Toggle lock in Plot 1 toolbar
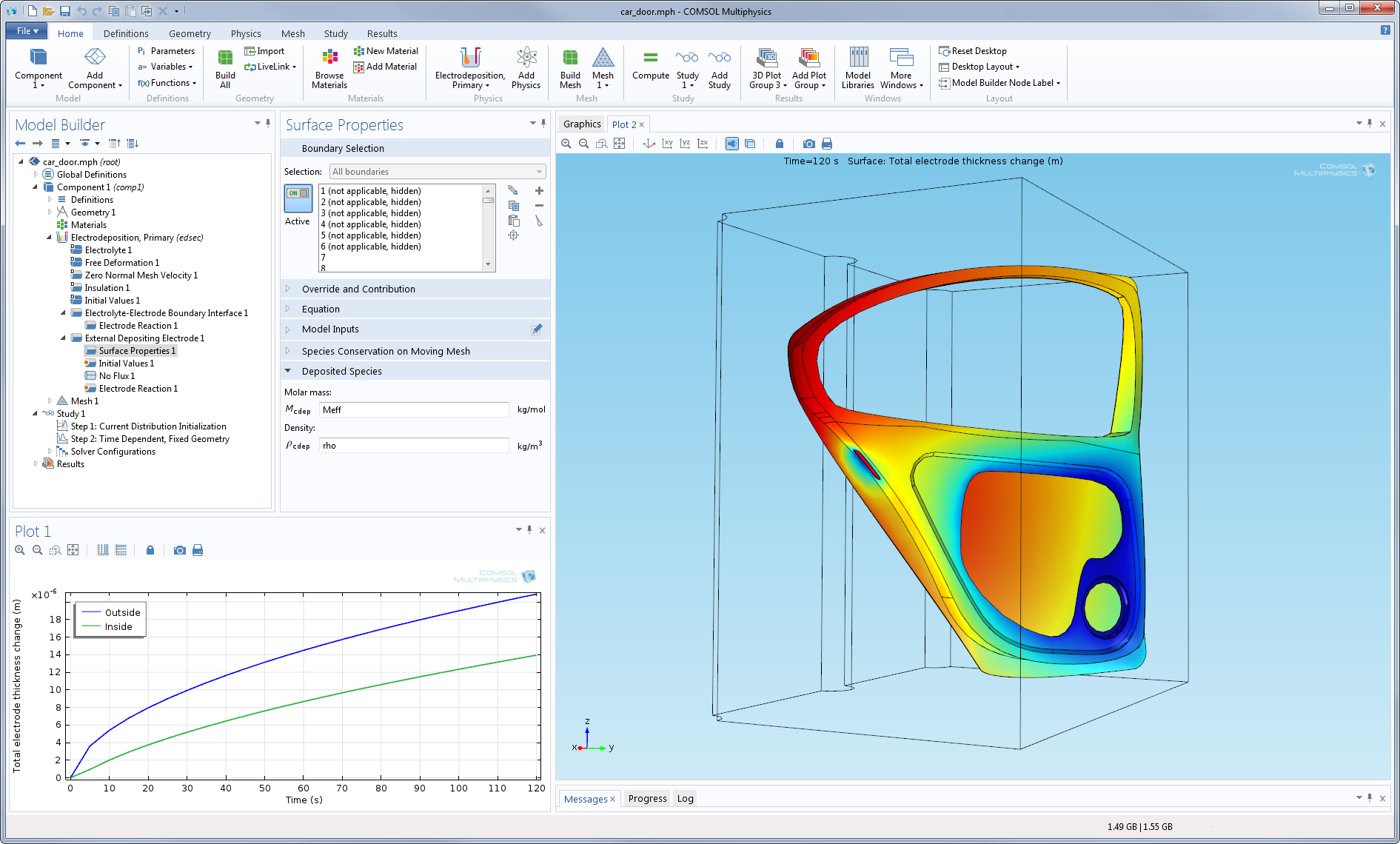The height and width of the screenshot is (844, 1400). (150, 550)
